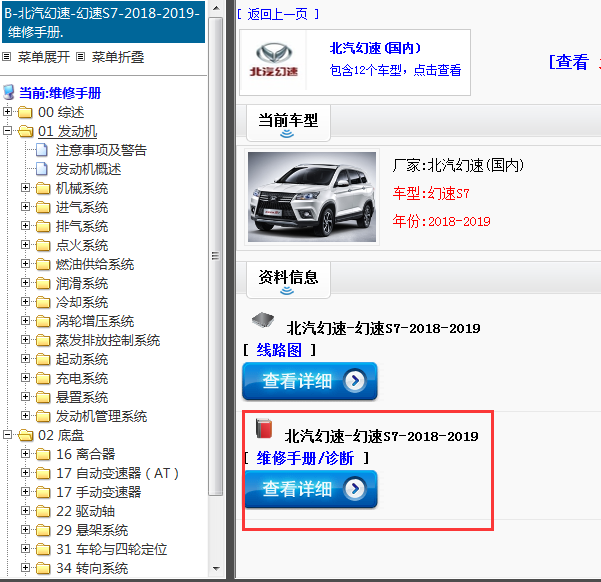601x582 pixels.
Task: Select the 发动机概述 tree item
Action: click(89, 169)
